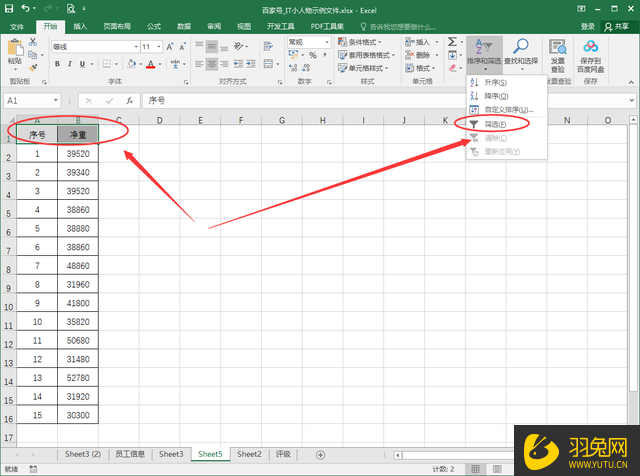Click the Name Box showing A1
The height and width of the screenshot is (476, 640).
(32, 100)
